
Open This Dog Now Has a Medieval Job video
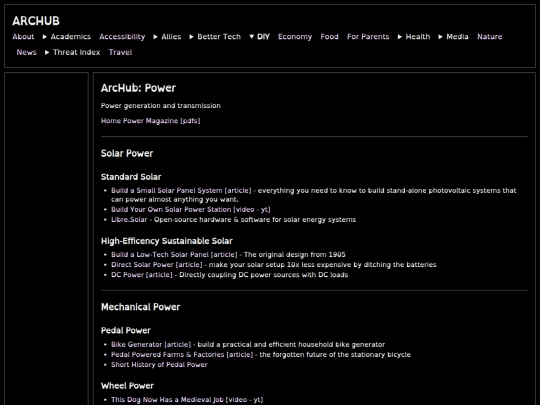(187, 400)
